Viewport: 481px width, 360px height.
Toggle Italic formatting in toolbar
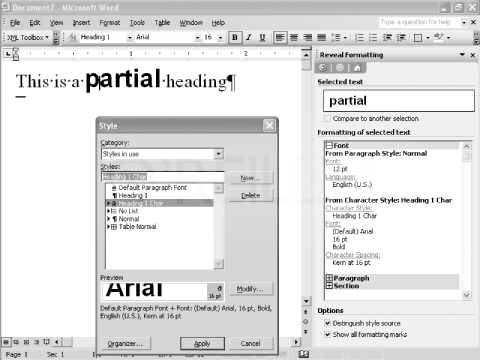tap(249, 37)
